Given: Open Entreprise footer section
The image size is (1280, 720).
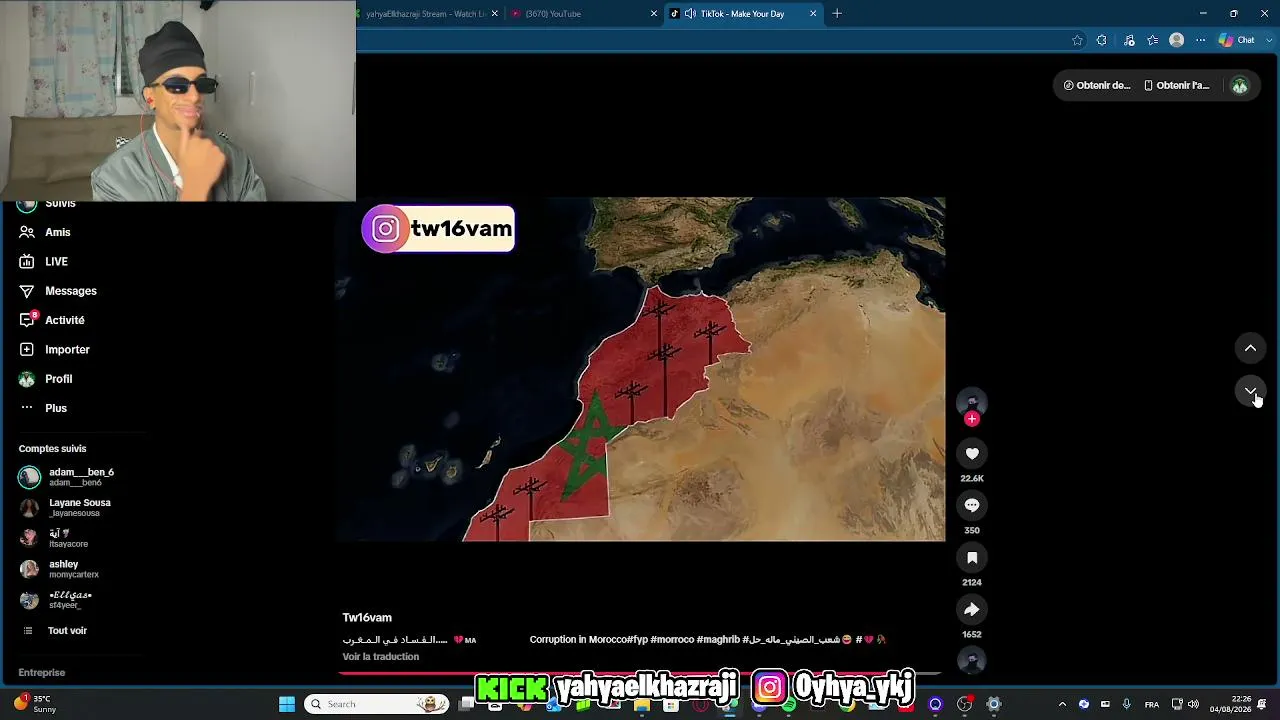Looking at the screenshot, I should click(x=42, y=673).
